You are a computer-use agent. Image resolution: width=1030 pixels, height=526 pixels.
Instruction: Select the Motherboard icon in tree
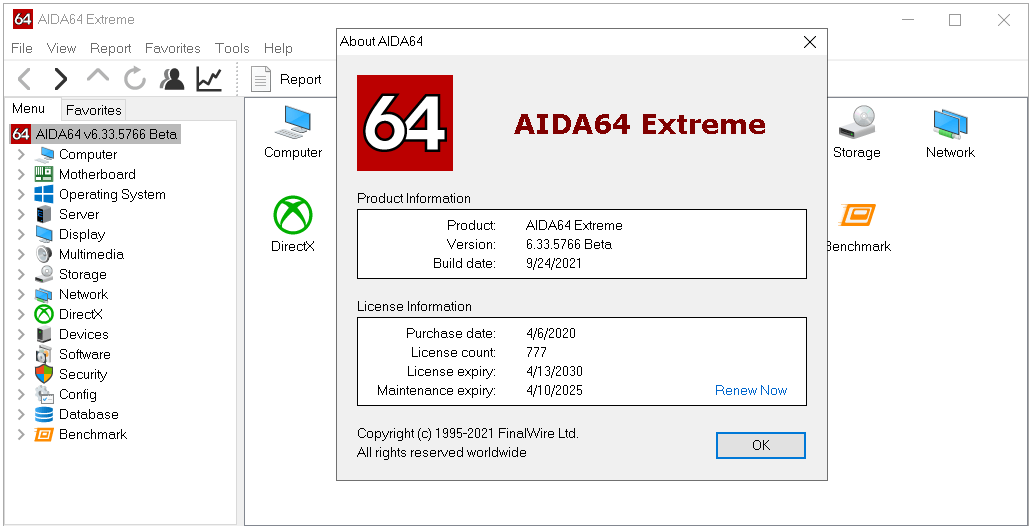point(44,174)
